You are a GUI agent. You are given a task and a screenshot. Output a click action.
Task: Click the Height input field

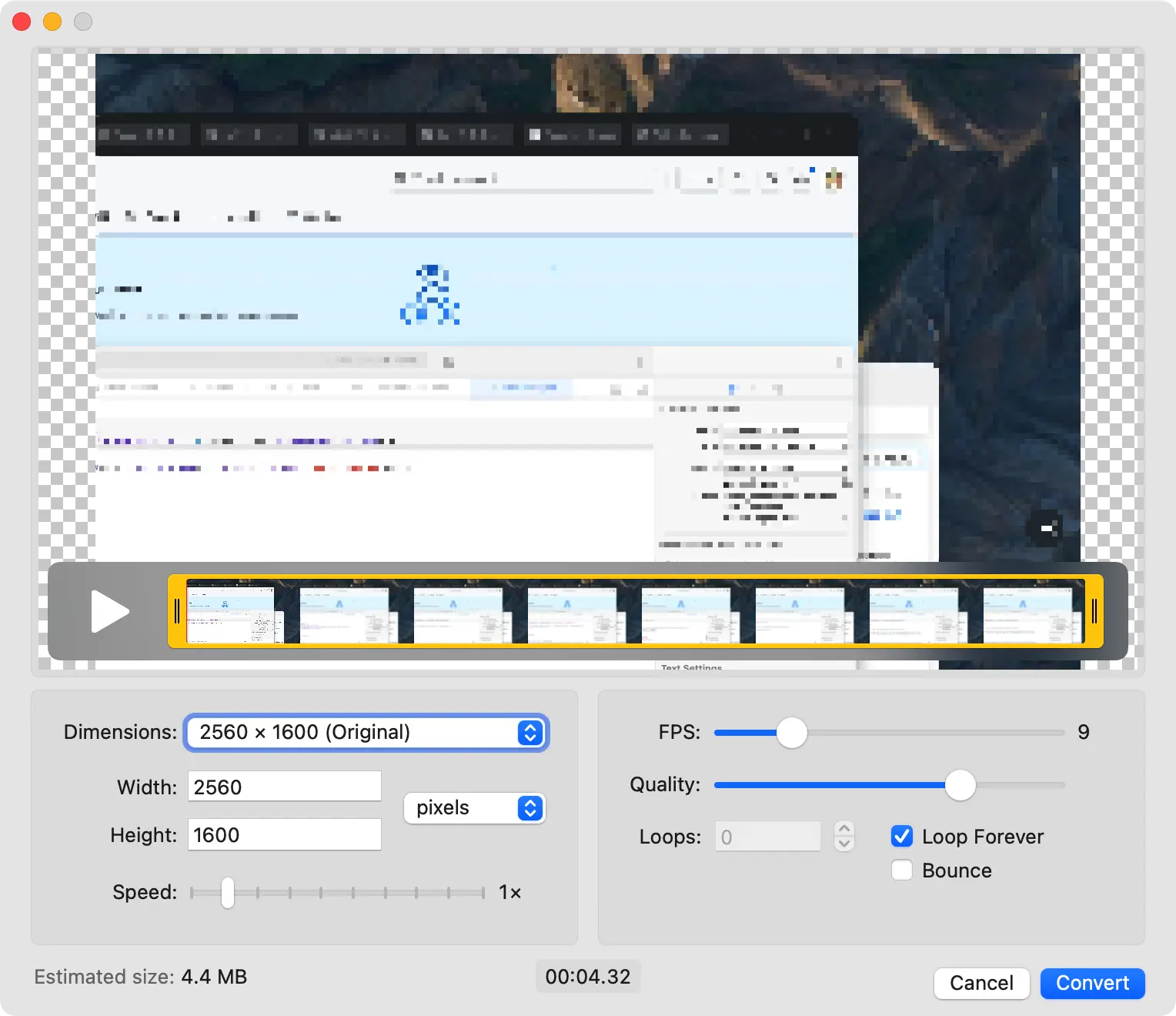tap(284, 835)
